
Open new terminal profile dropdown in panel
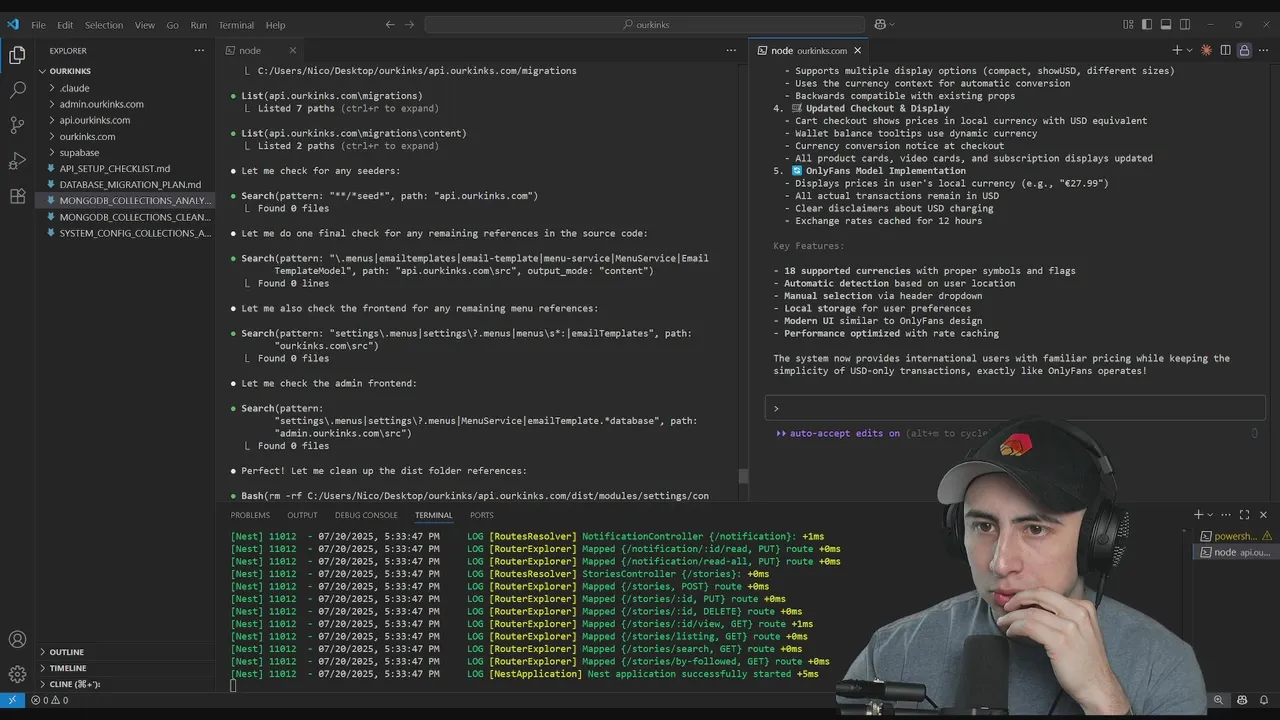pyautogui.click(x=1210, y=515)
